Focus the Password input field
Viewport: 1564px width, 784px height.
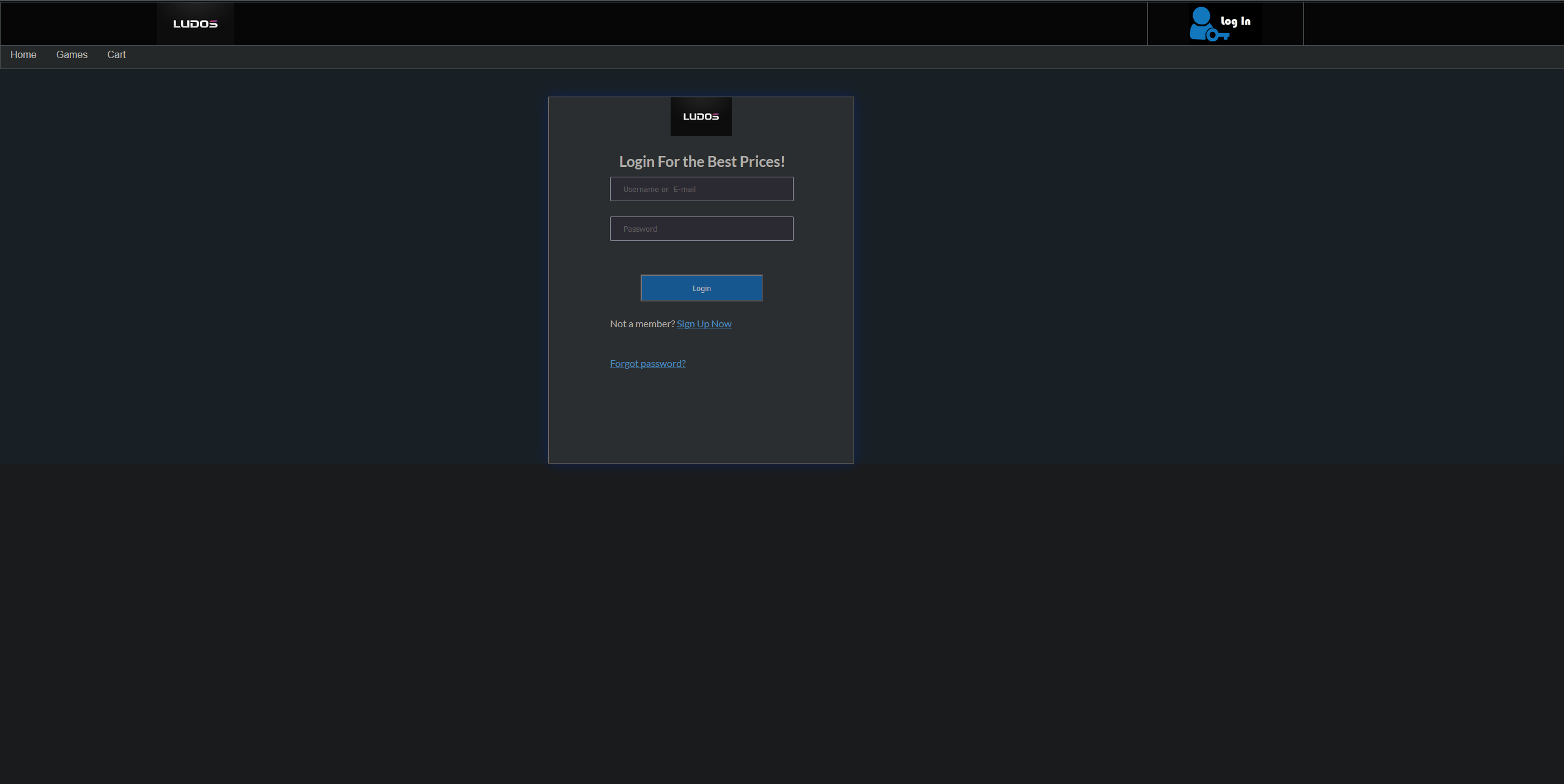click(701, 229)
